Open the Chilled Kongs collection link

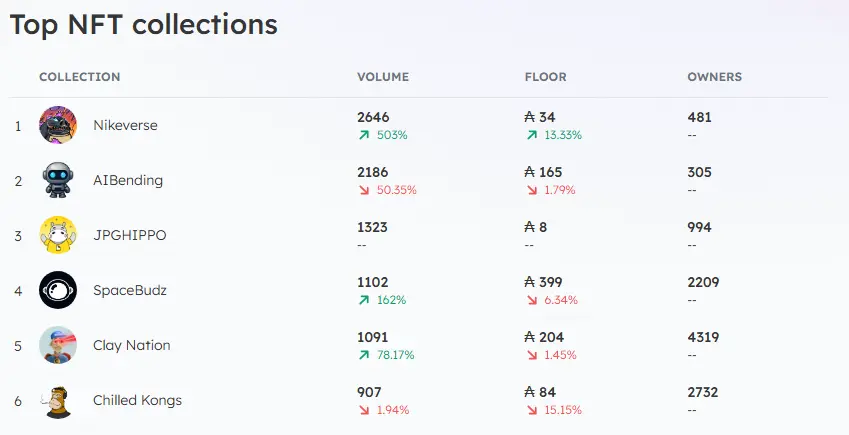coord(137,400)
